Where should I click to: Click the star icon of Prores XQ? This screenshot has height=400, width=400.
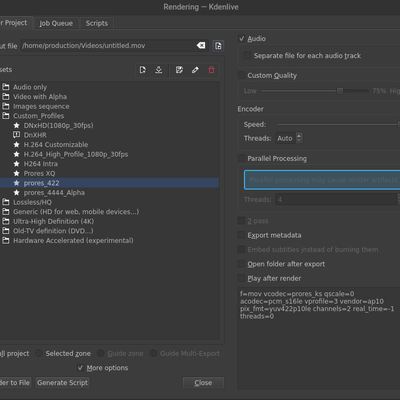tap(16, 173)
